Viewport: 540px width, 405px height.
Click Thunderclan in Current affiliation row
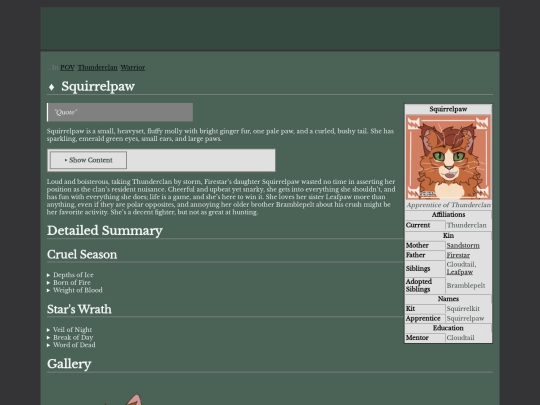[x=467, y=225]
